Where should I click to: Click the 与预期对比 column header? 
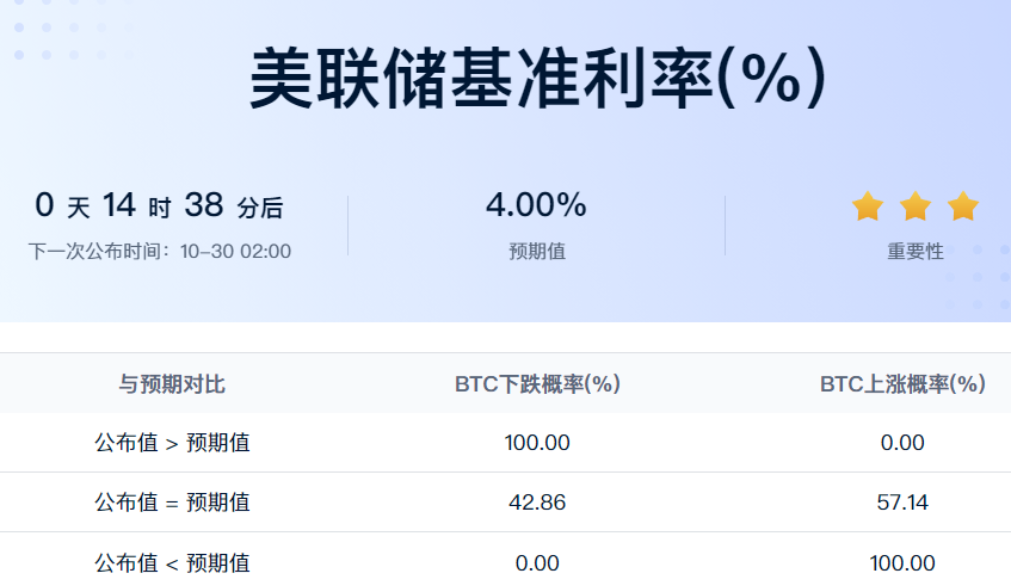click(172, 384)
